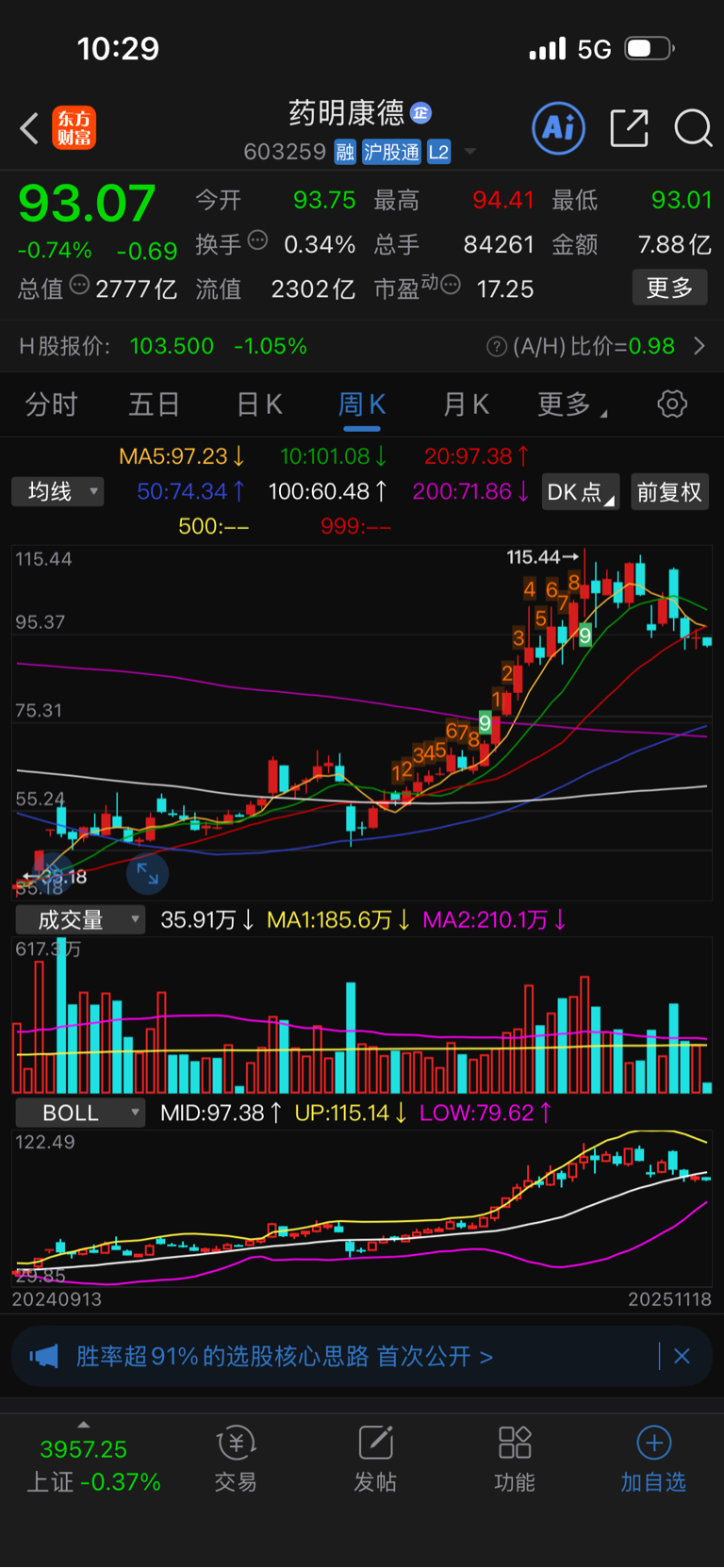Toggle 前复权 adjustment button
This screenshot has width=724, height=1568.
[x=669, y=492]
